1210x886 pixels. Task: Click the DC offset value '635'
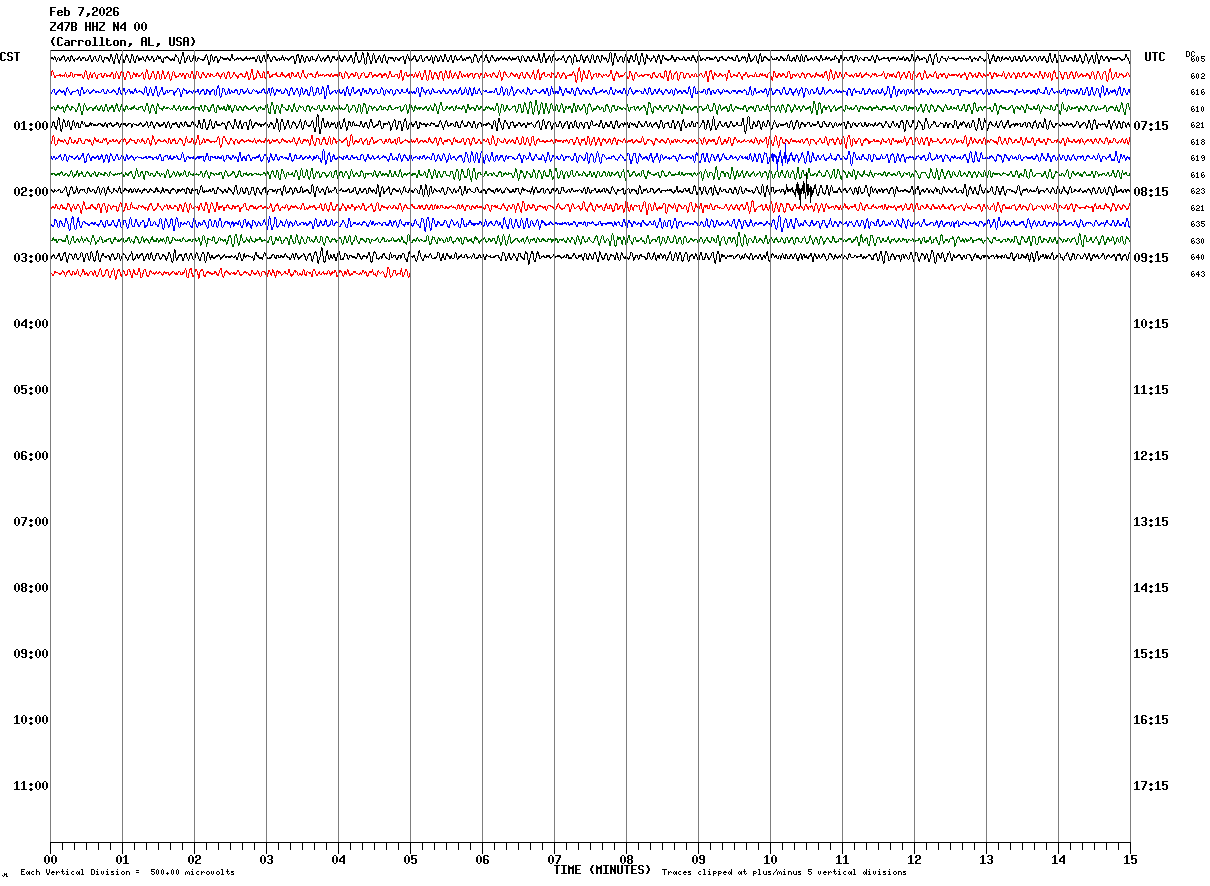pyautogui.click(x=1197, y=224)
